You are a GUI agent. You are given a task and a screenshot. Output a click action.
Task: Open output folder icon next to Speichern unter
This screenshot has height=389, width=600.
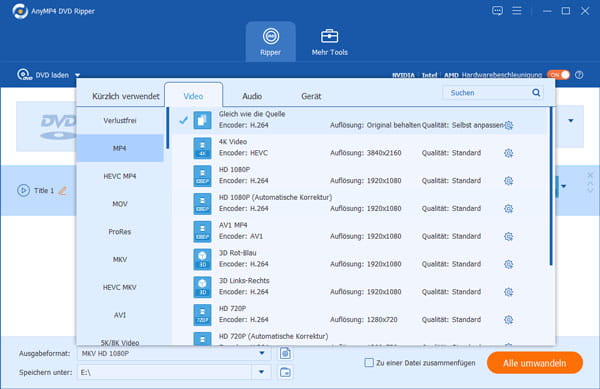[285, 372]
